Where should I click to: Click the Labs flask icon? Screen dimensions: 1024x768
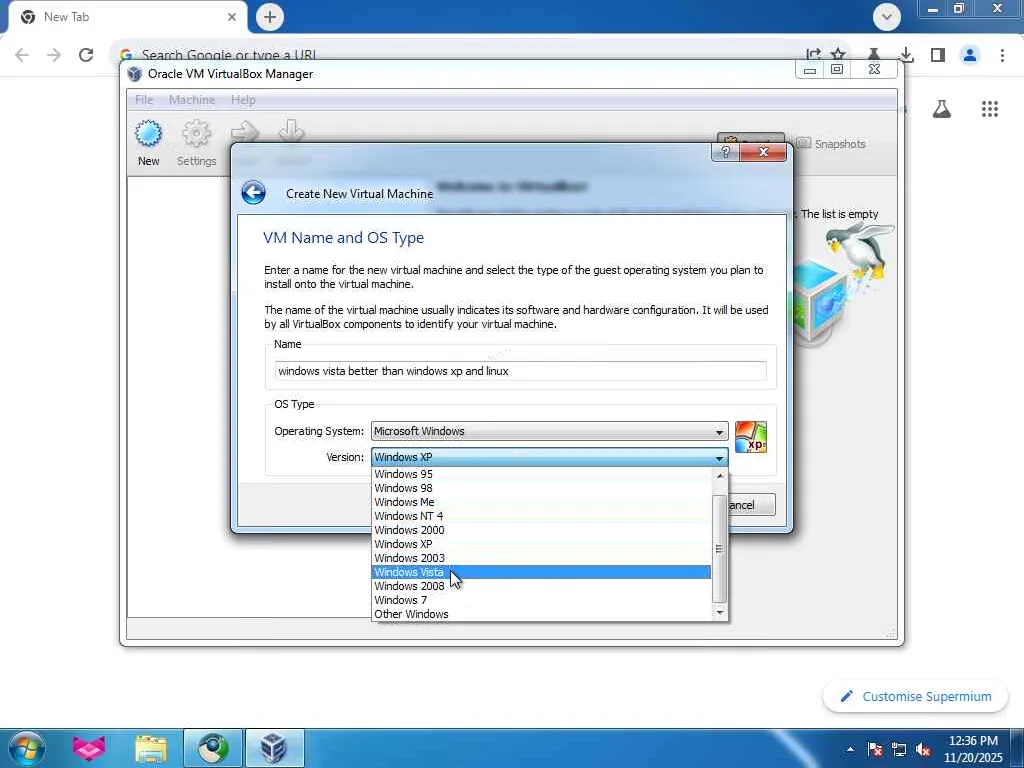942,109
